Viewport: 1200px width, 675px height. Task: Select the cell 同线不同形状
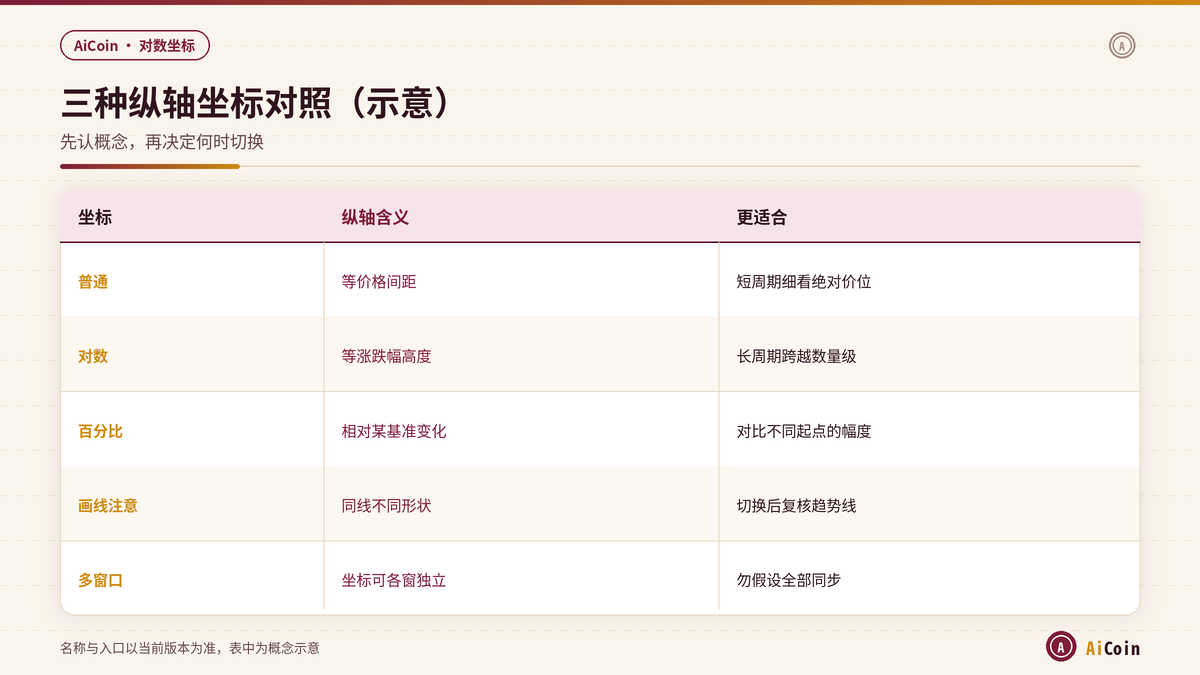point(386,506)
